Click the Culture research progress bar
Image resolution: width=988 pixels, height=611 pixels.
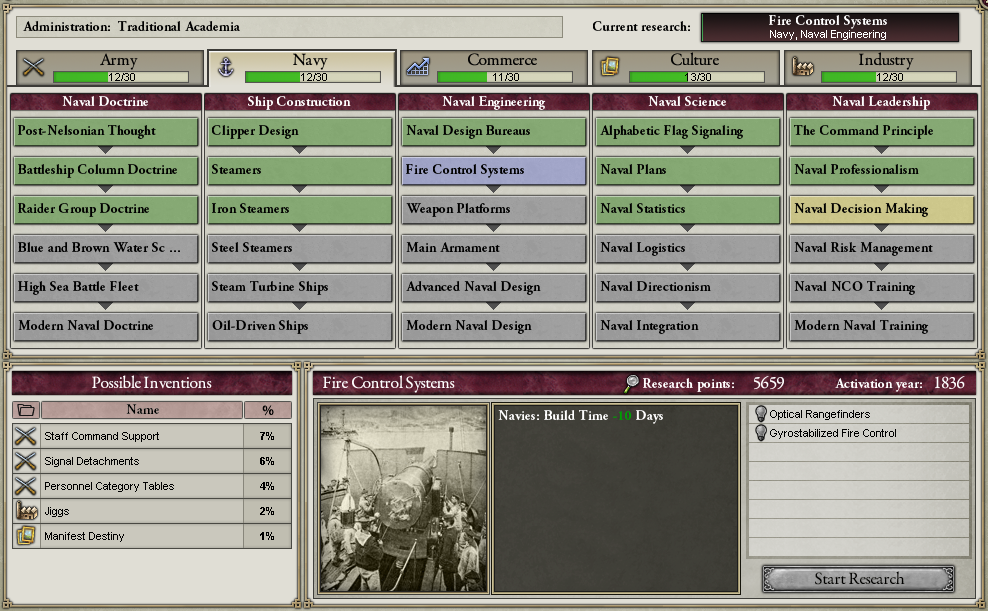tap(697, 77)
